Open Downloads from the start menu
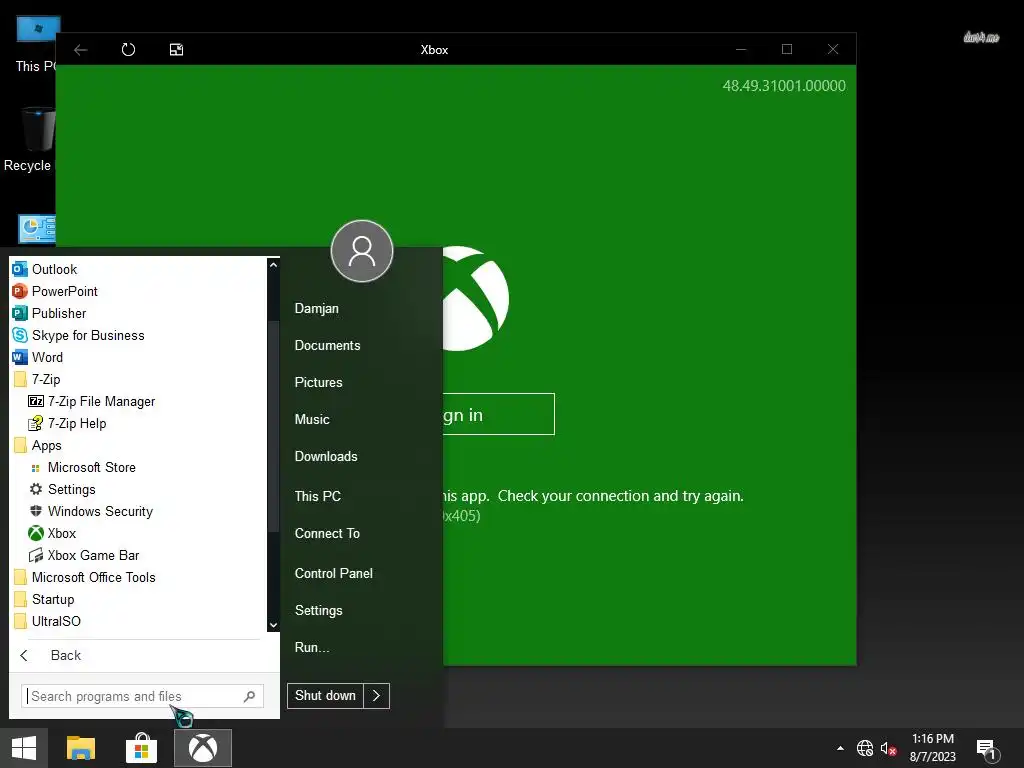The width and height of the screenshot is (1024, 768). (326, 456)
